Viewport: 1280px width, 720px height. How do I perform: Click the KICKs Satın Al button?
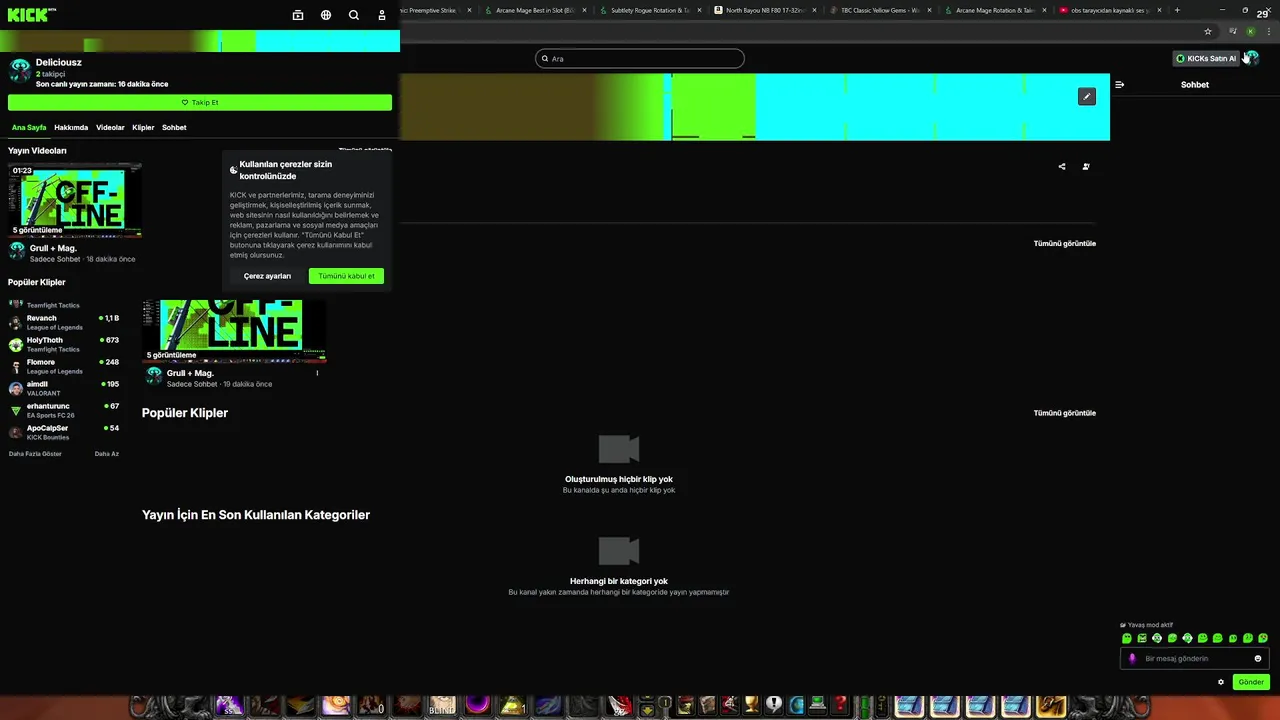[1206, 58]
